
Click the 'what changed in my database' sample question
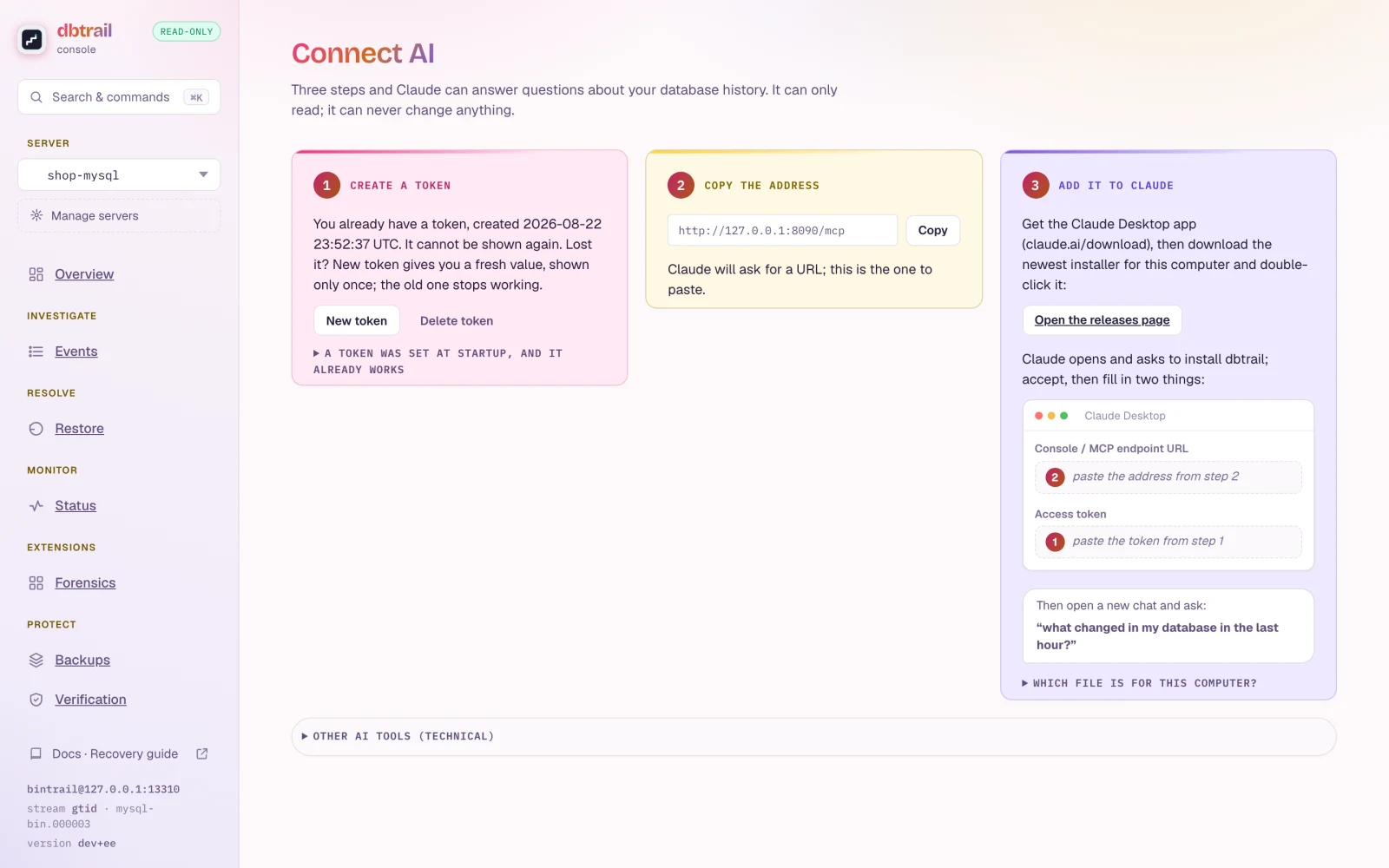click(x=1157, y=636)
